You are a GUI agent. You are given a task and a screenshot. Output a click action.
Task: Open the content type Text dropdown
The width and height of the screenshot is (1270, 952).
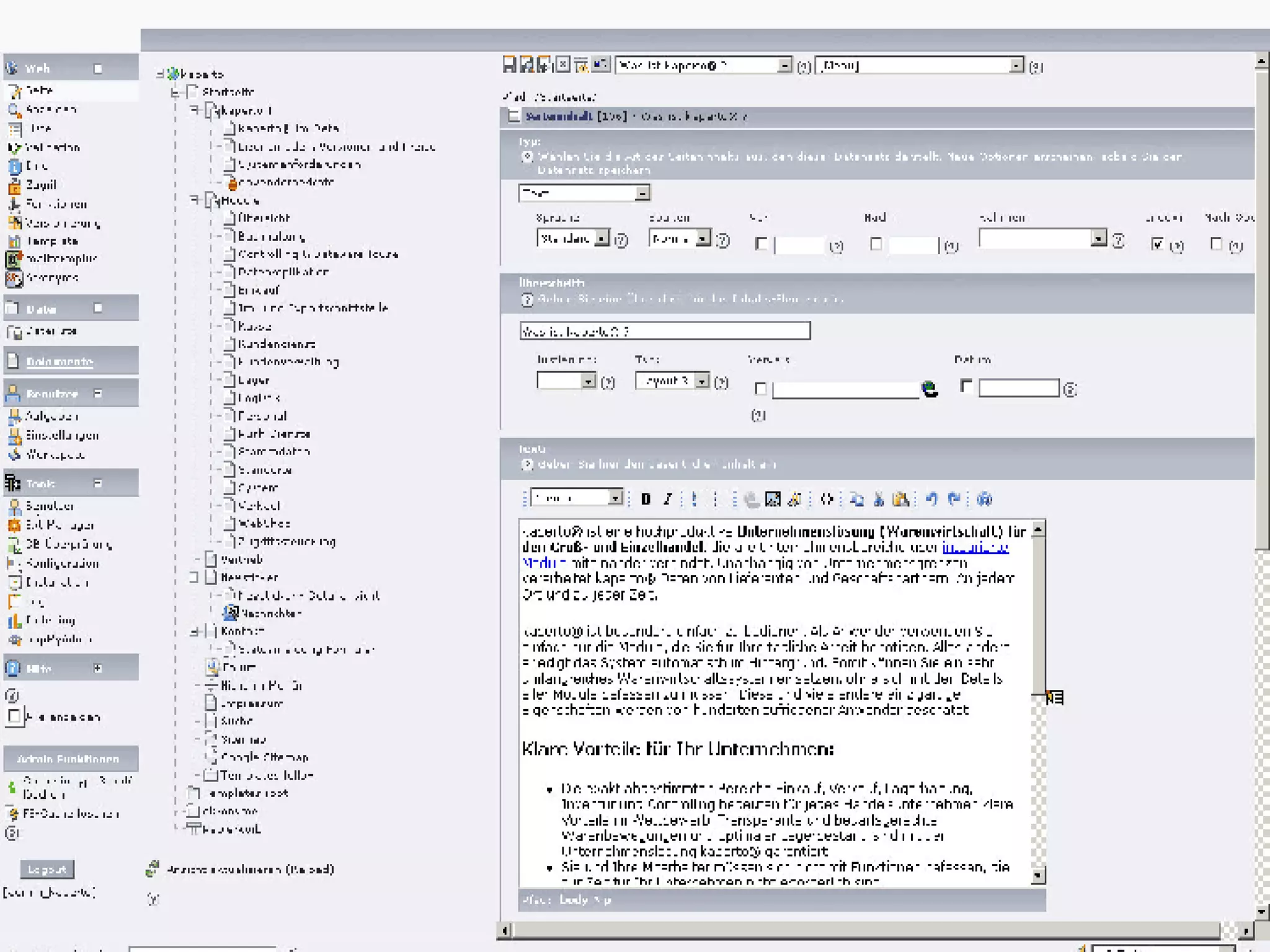coord(584,193)
